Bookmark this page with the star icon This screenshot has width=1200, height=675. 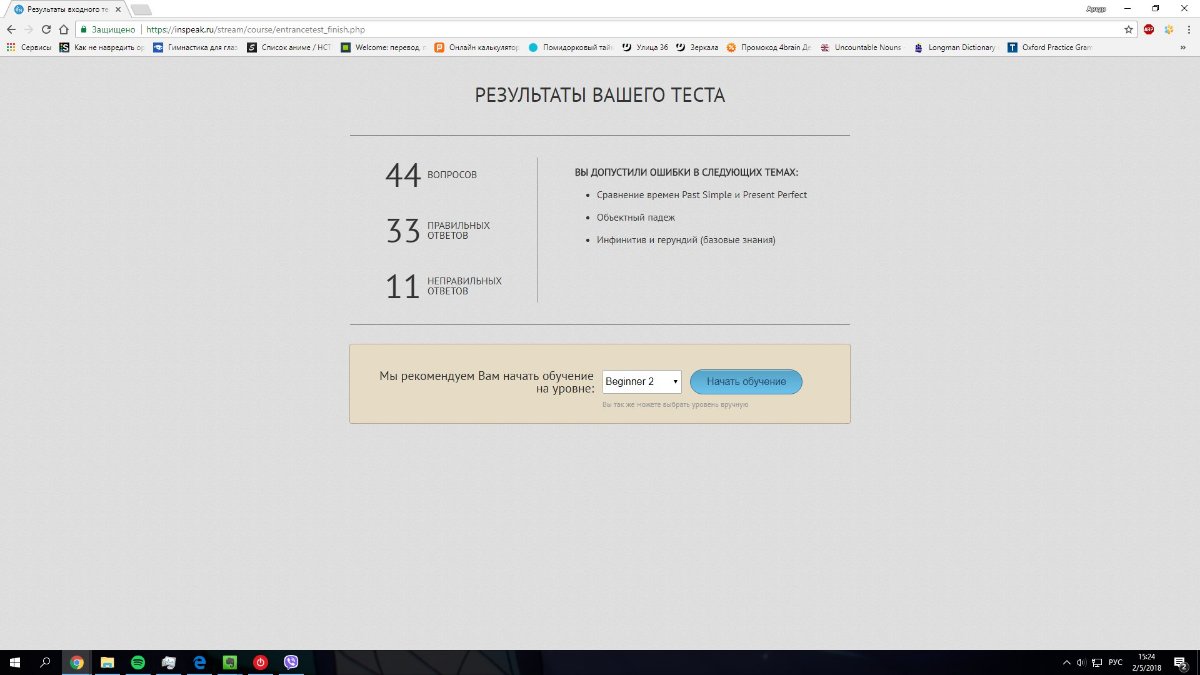tap(1129, 30)
